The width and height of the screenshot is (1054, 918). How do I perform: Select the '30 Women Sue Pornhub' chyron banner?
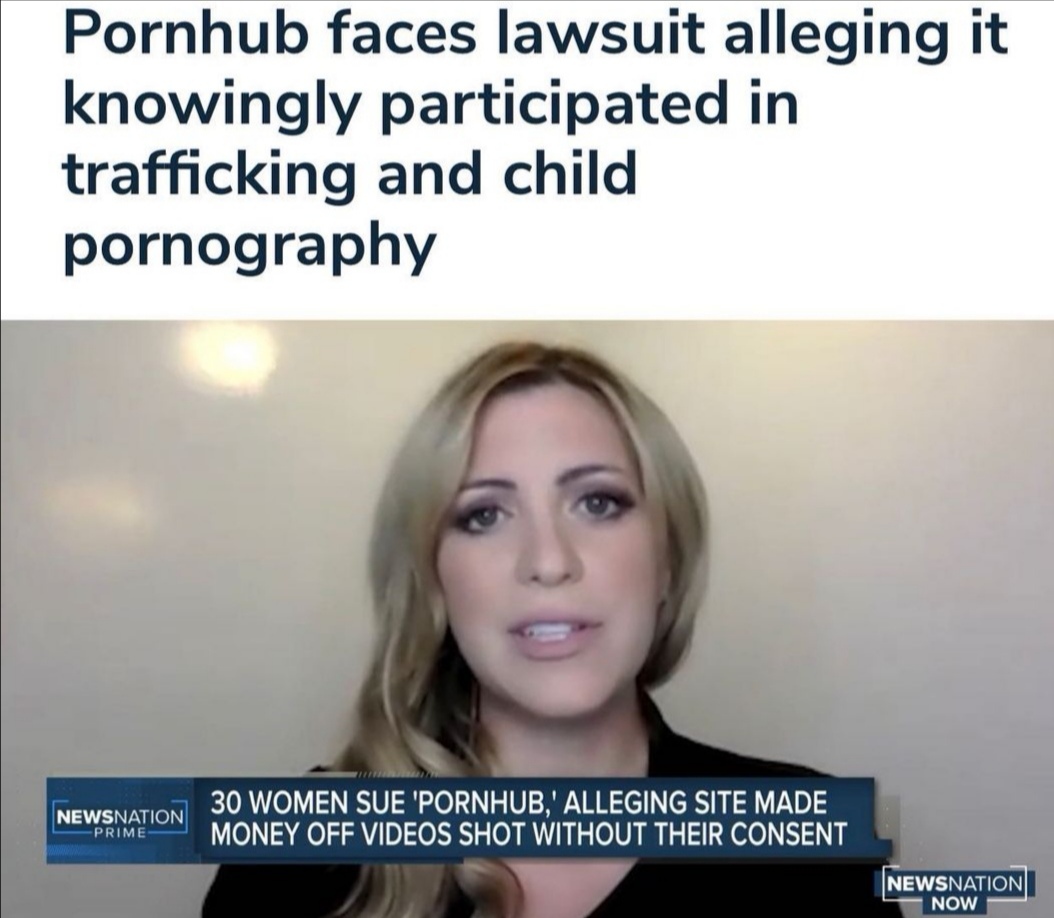pyautogui.click(x=469, y=821)
